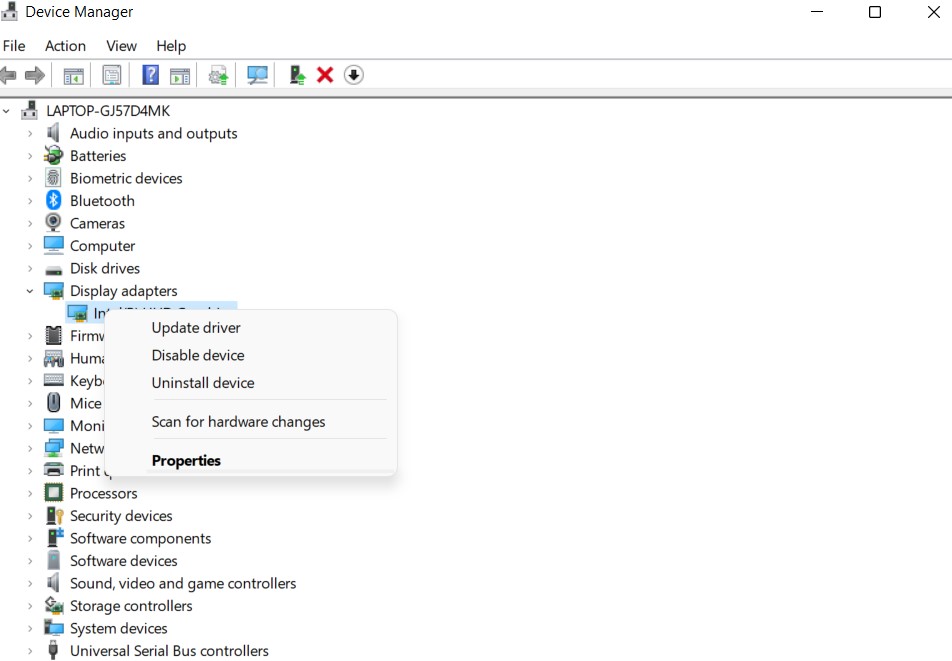Viewport: 952px width, 661px height.
Task: Choose Update driver from the context menu
Action: point(196,328)
